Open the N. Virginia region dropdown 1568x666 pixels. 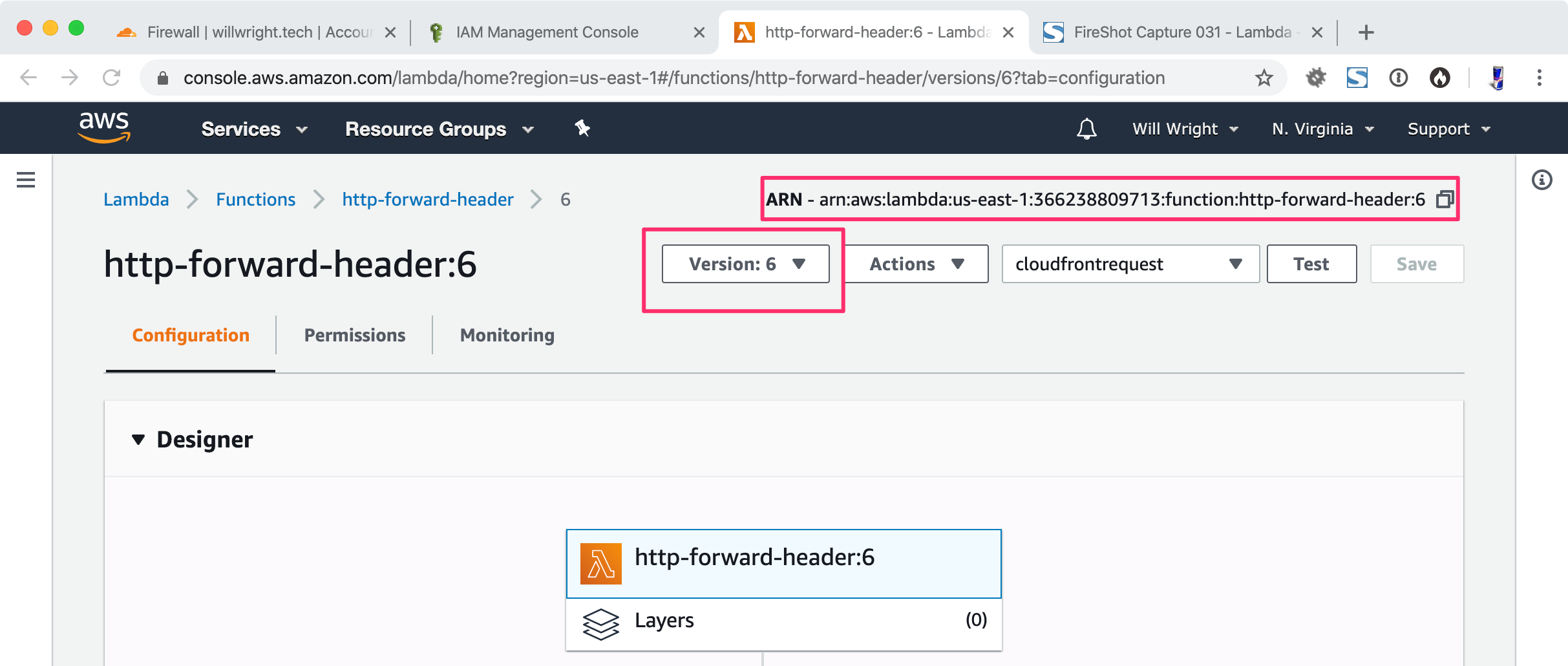[1323, 129]
